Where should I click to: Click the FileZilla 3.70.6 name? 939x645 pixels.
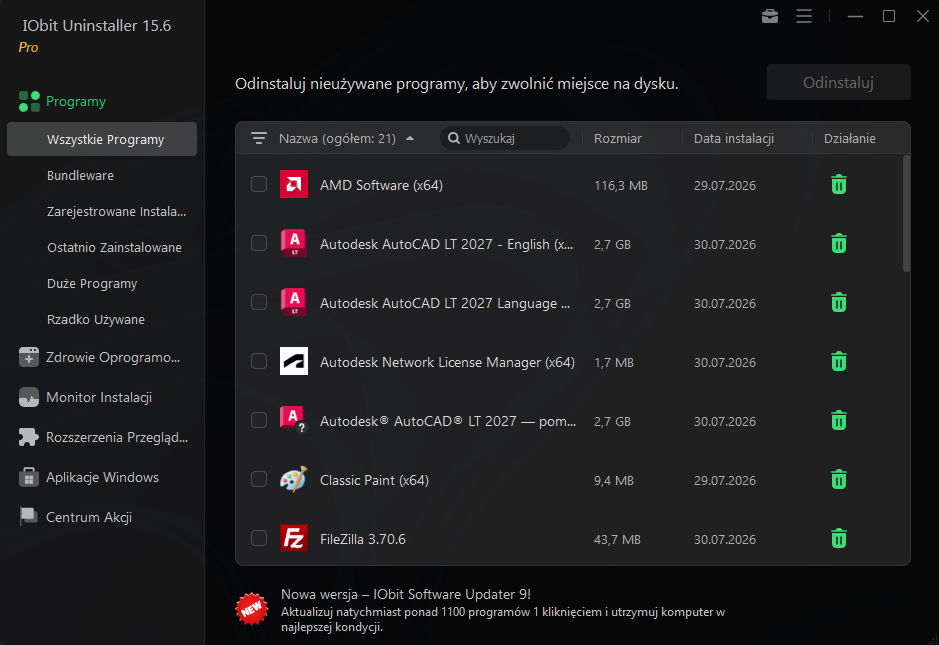pyautogui.click(x=362, y=539)
